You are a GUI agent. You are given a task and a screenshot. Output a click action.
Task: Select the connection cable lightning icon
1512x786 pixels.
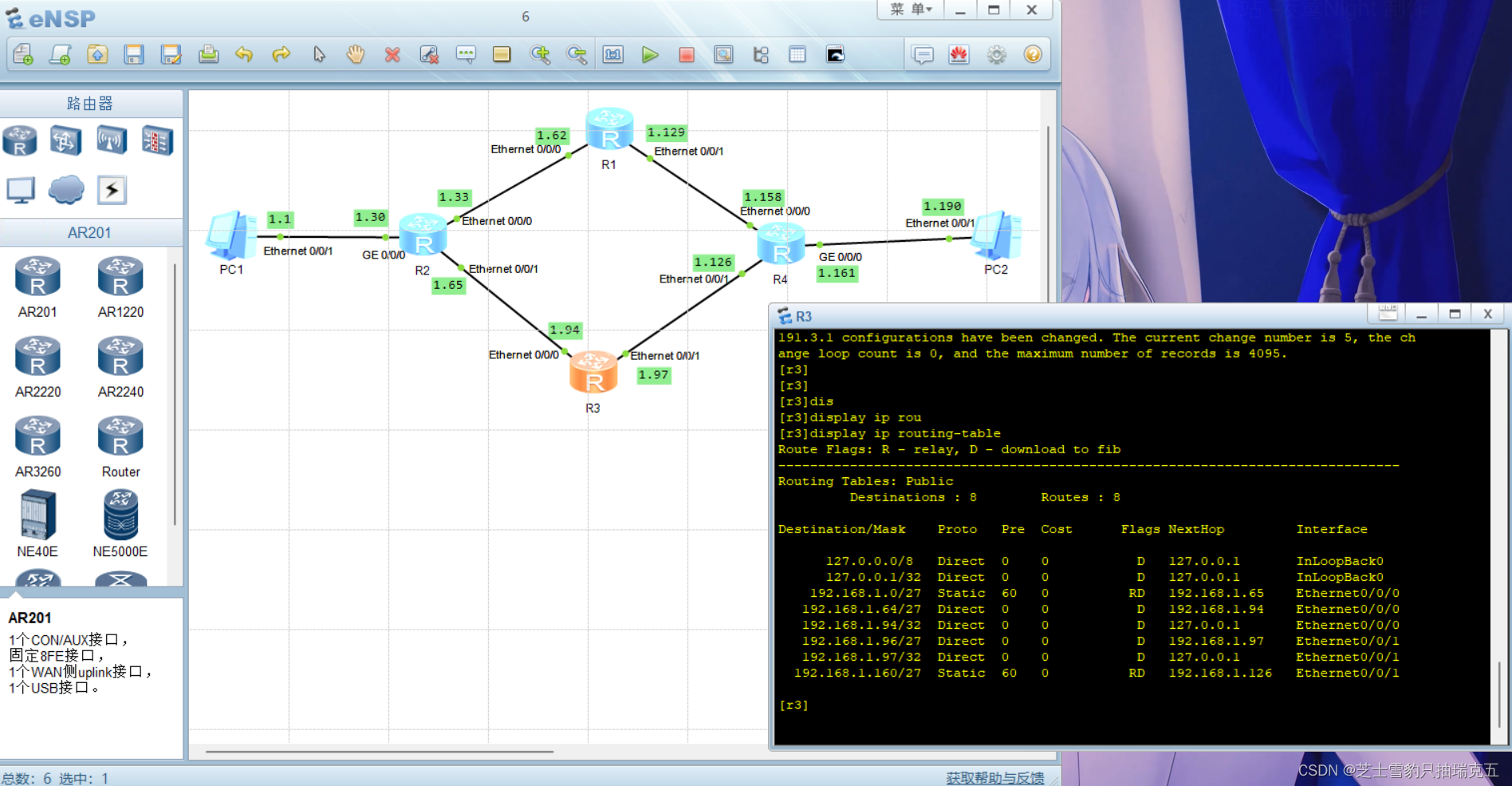(112, 190)
